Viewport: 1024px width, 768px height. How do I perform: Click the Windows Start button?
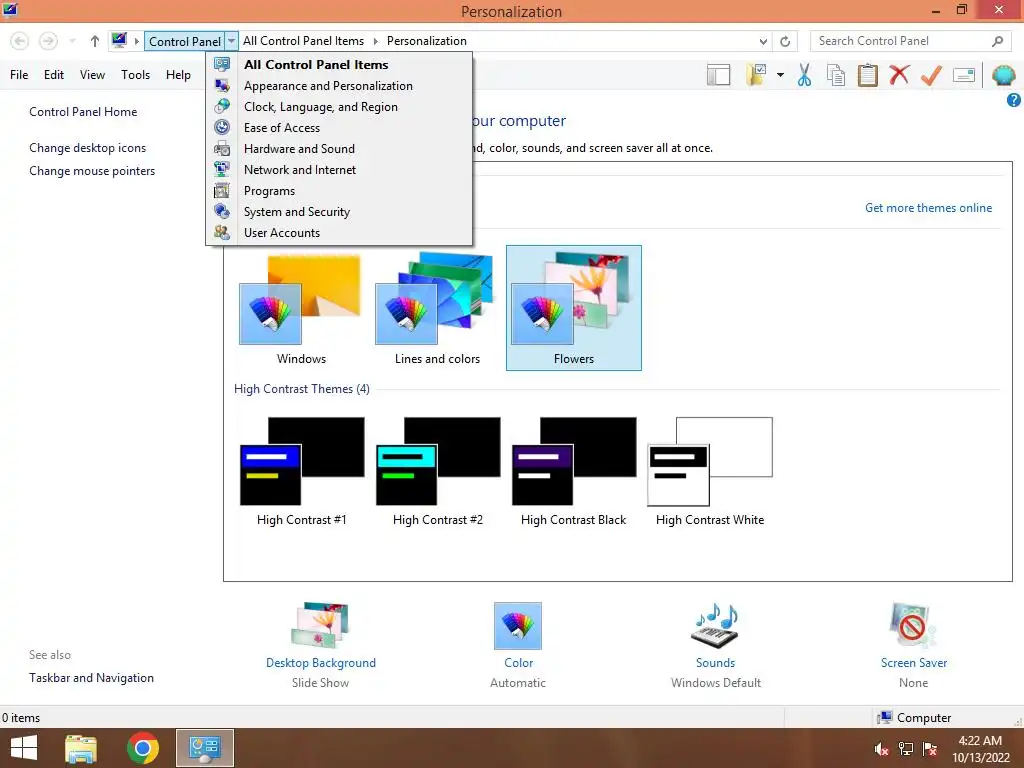point(24,748)
